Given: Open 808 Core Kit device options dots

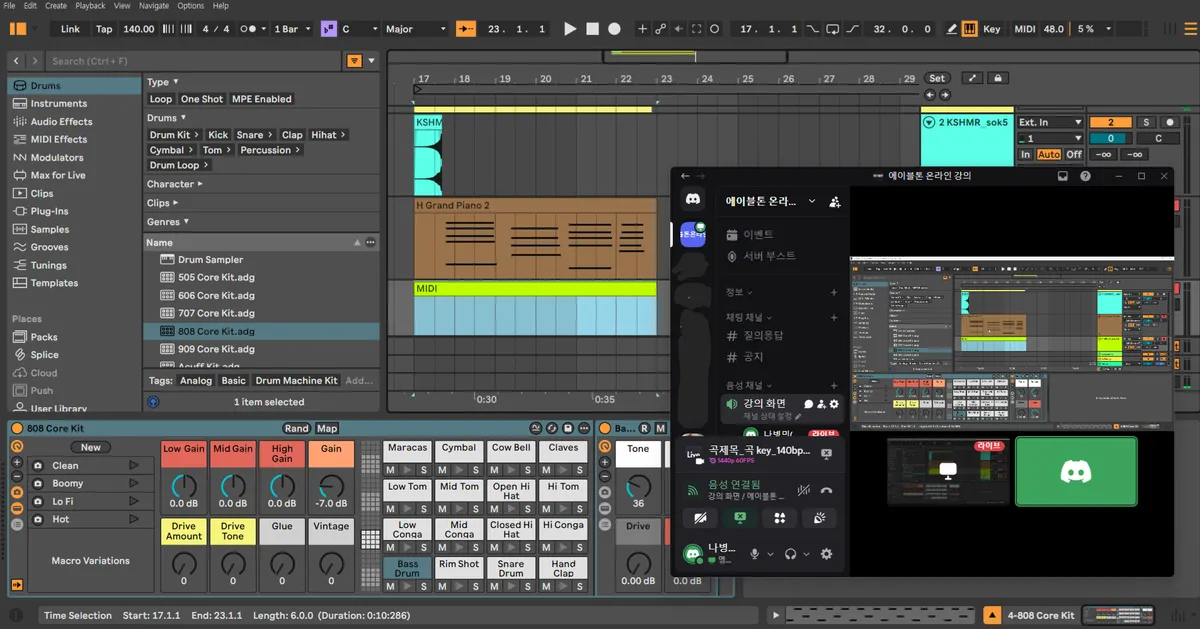Looking at the screenshot, I should click(585, 428).
